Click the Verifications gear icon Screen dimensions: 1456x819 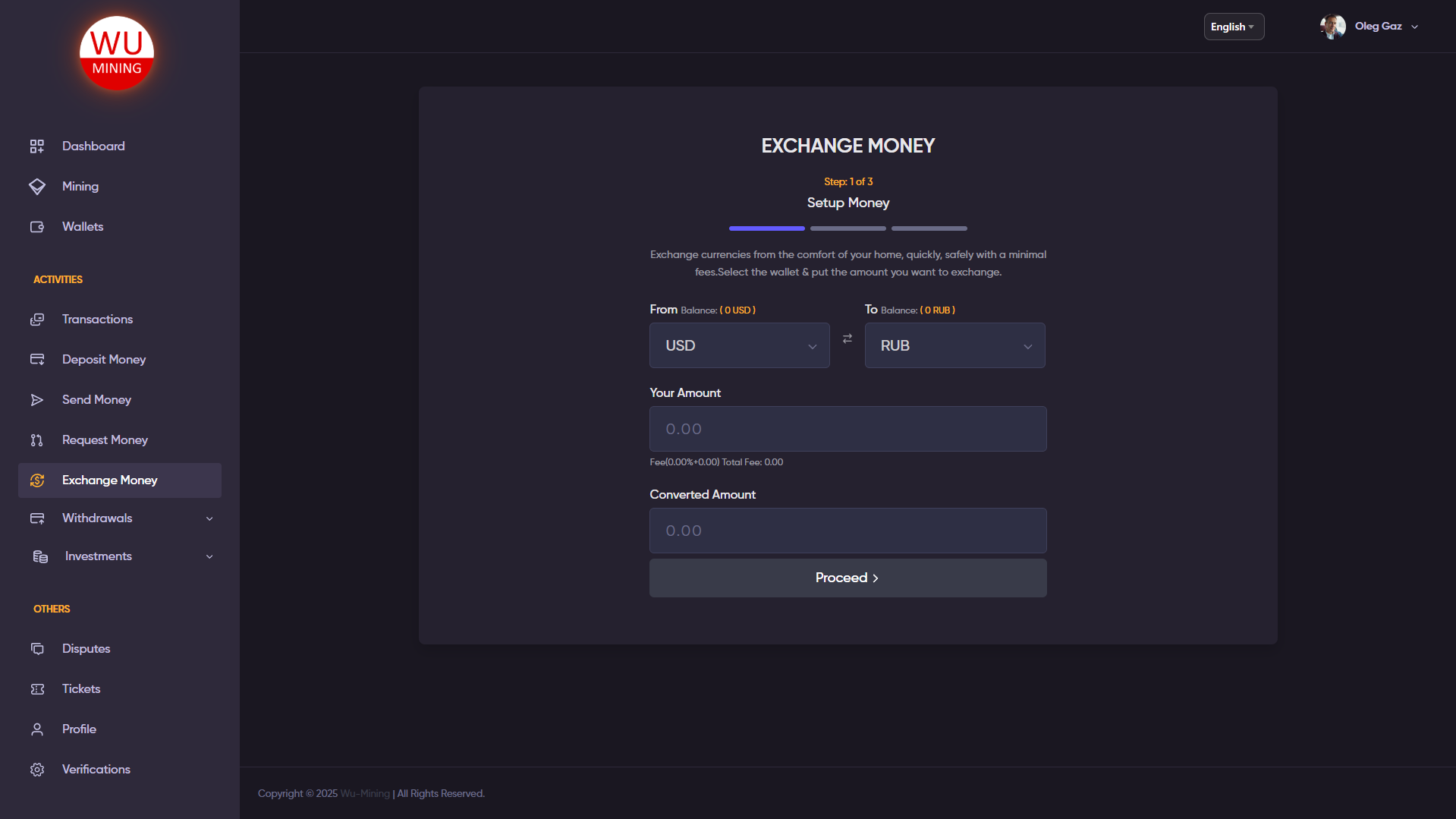pos(36,770)
